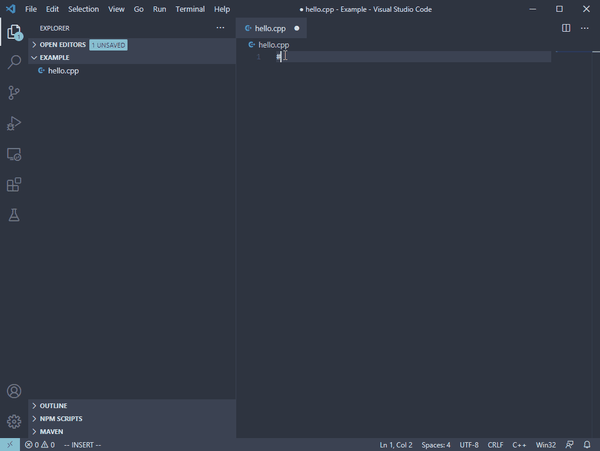600x451 pixels.
Task: Open the Accounts menu icon
Action: tap(14, 391)
